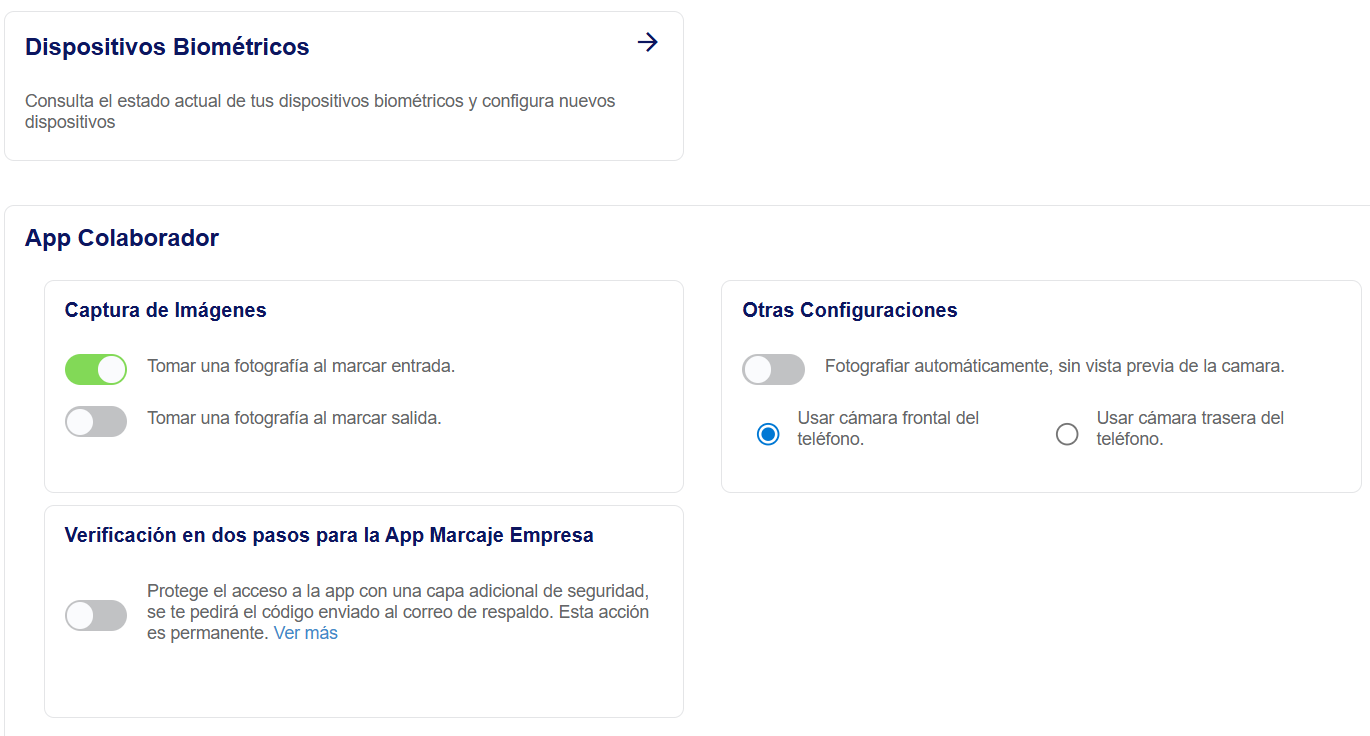Open the Dispositivos Biométricos card title
1370x736 pixels.
tap(167, 47)
